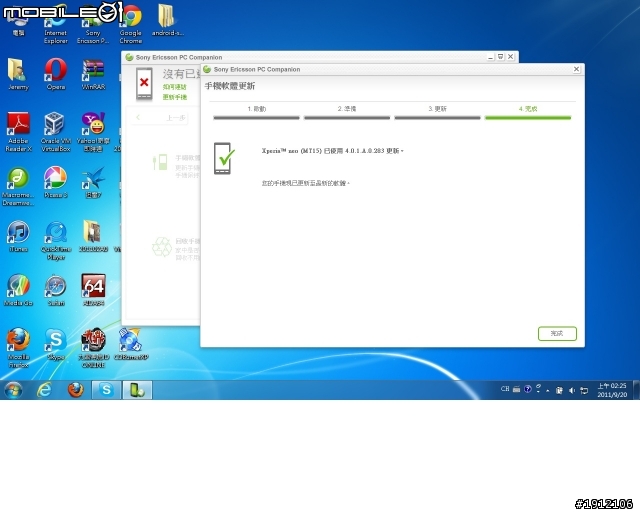Screen dimensions: 640x512
Task: Open the Skype desktop shortcut
Action: tap(56, 344)
